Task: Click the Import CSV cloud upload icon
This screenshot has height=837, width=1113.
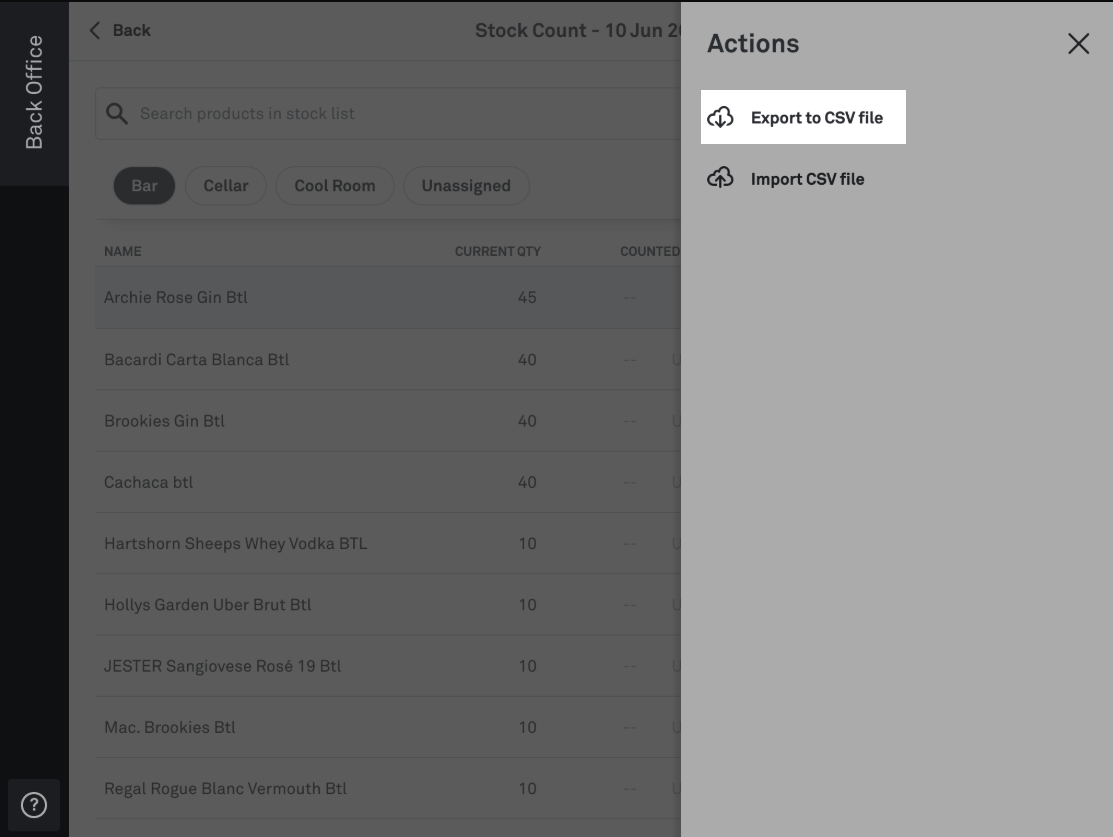Action: [720, 178]
